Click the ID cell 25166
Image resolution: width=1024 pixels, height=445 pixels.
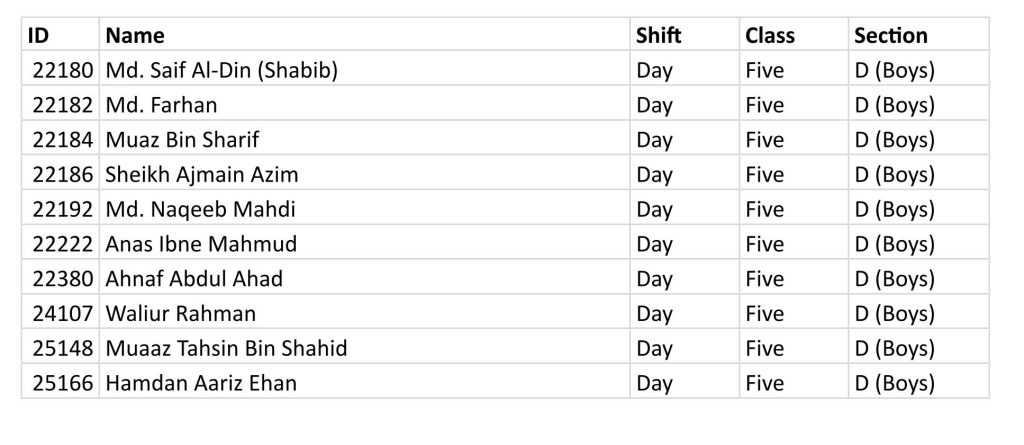point(63,382)
